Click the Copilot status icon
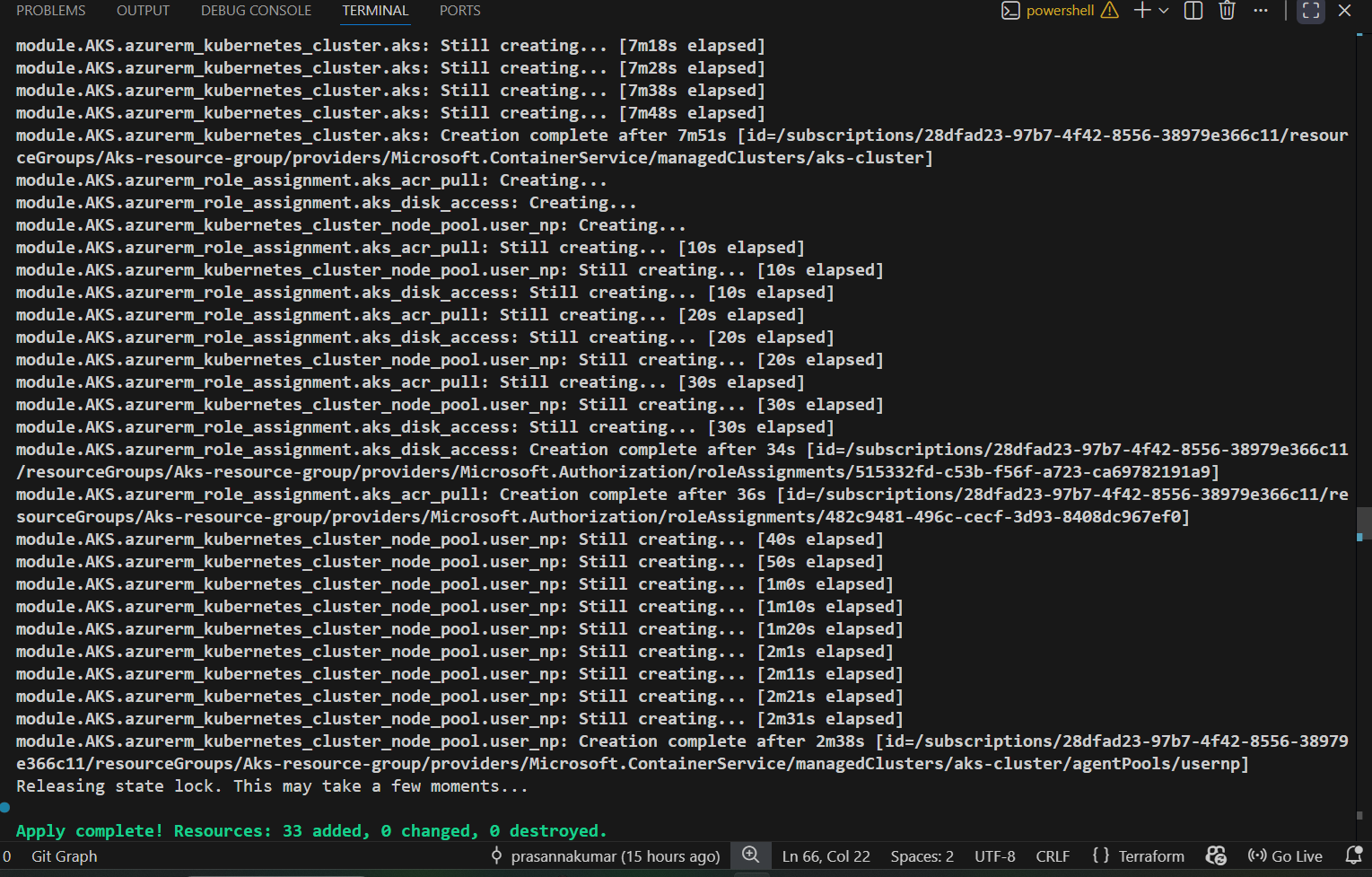This screenshot has height=877, width=1372. [x=1216, y=855]
